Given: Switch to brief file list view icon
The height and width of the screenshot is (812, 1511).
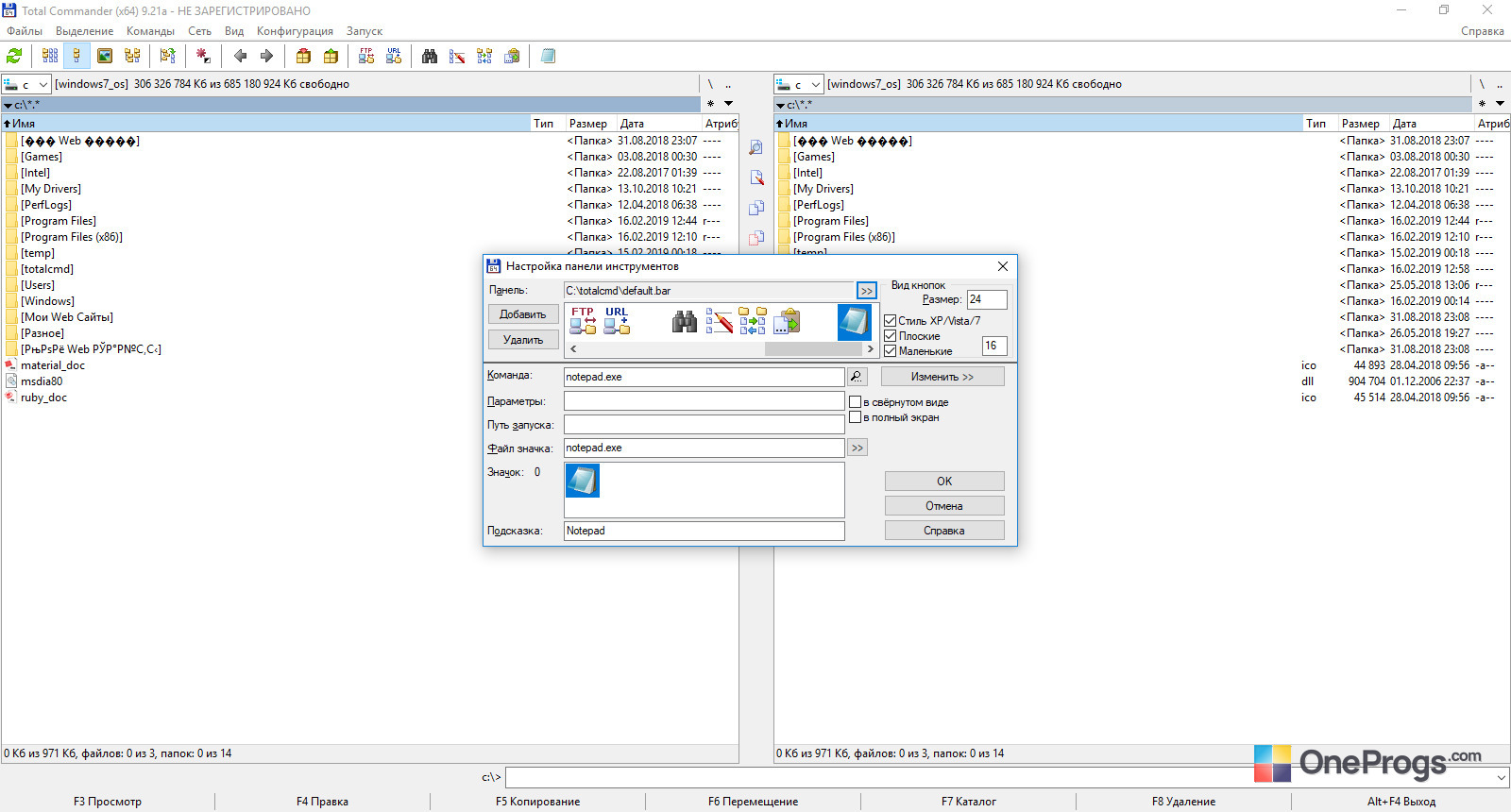Looking at the screenshot, I should (50, 56).
